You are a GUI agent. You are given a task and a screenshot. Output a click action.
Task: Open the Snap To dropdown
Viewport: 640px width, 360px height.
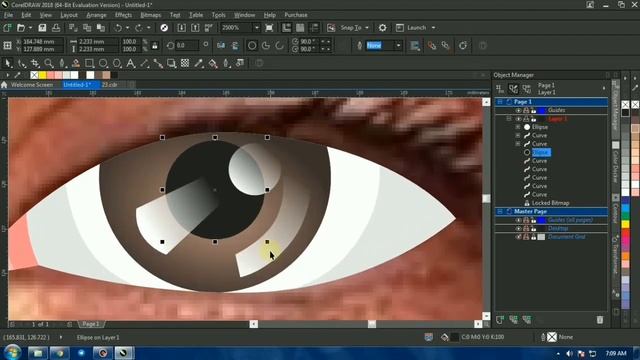click(367, 28)
